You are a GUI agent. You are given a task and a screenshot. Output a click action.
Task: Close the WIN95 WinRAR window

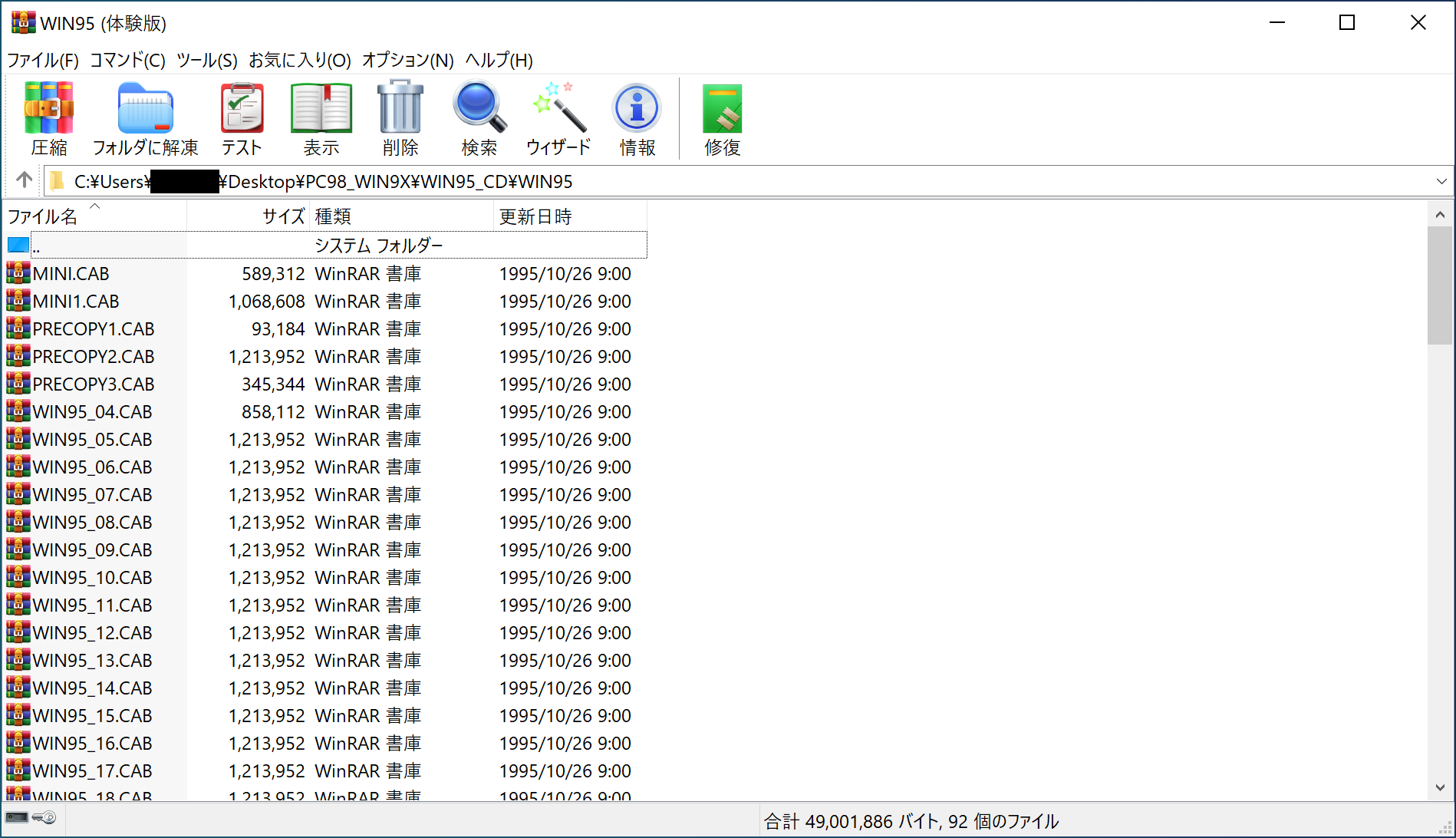tap(1418, 23)
